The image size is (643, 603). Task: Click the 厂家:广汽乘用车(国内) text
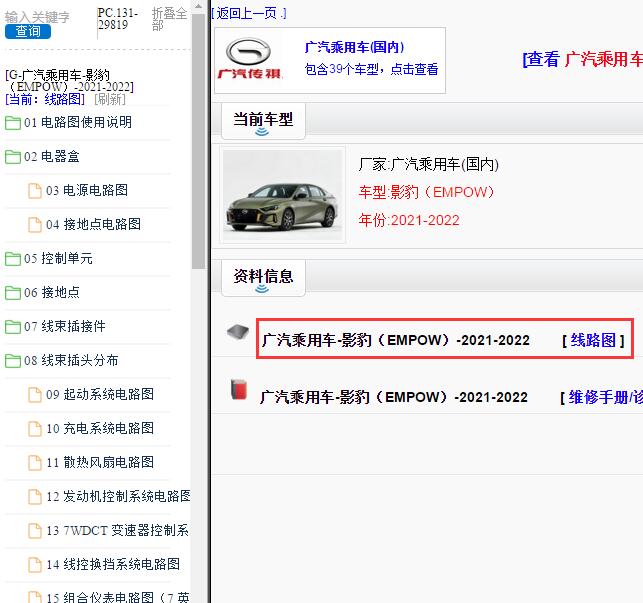click(429, 165)
